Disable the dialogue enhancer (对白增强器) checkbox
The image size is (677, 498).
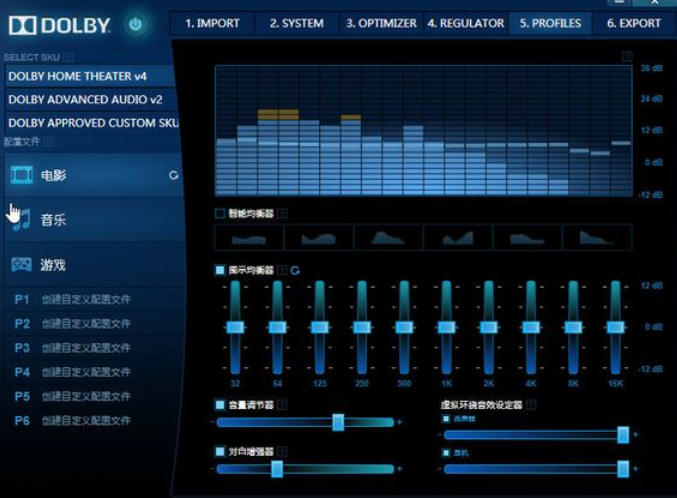(220, 452)
